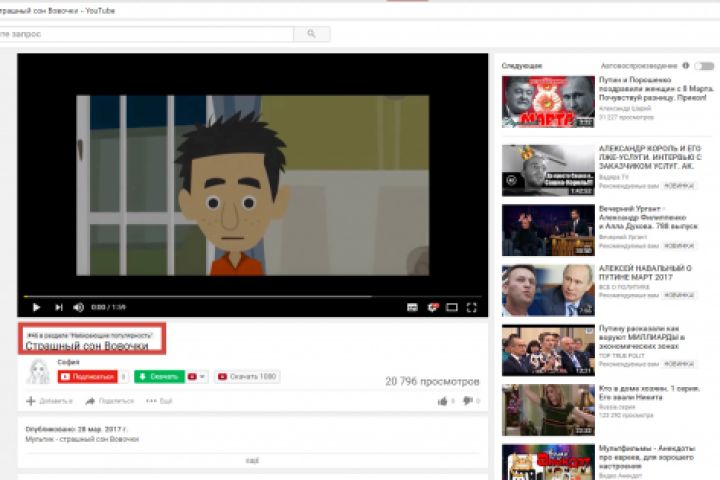Focus the YouTube search input field
This screenshot has height=480, width=720.
pyautogui.click(x=146, y=34)
